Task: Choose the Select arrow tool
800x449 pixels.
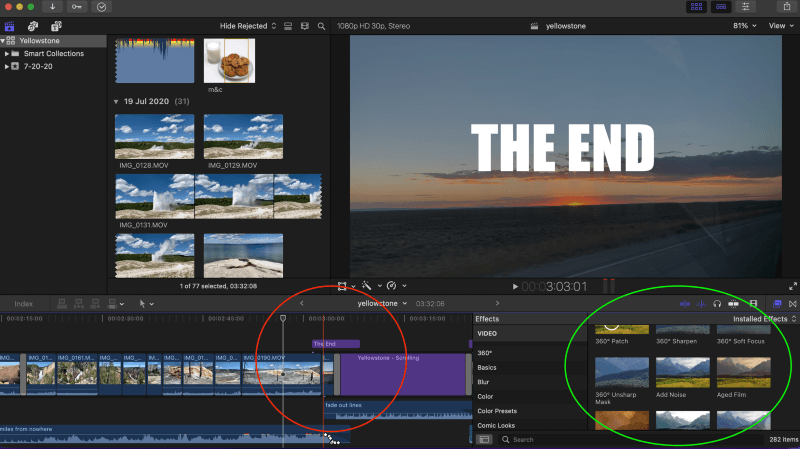Action: pos(142,304)
